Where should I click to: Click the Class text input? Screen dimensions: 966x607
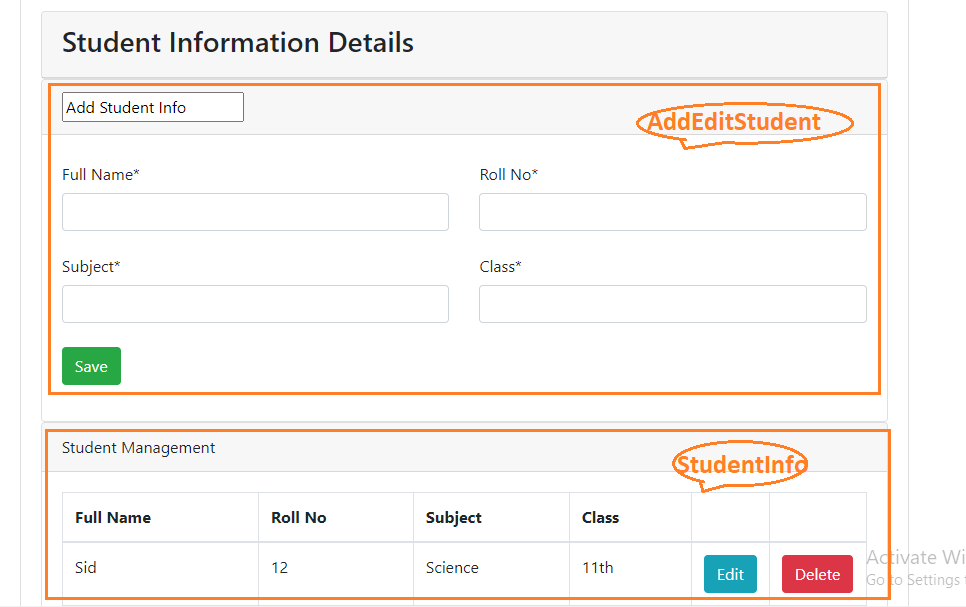point(672,304)
